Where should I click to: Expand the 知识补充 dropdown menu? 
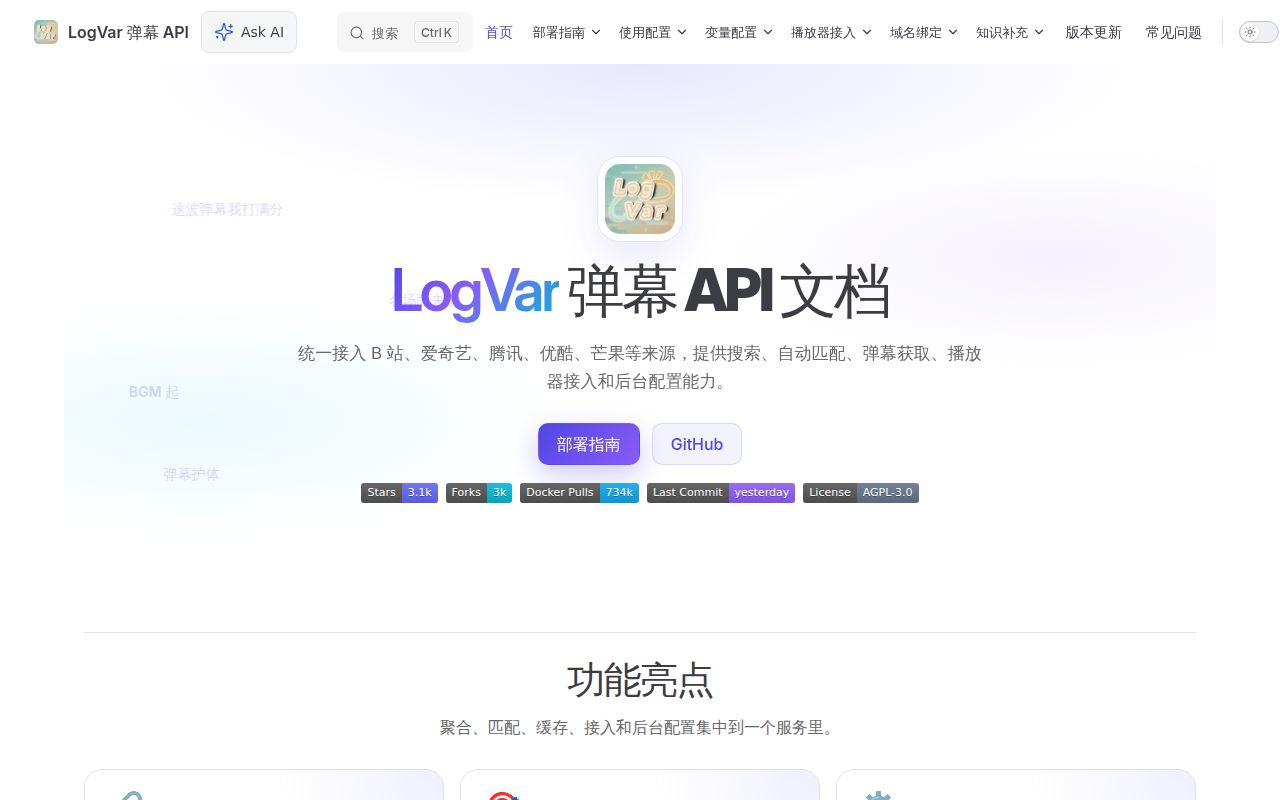(1009, 32)
